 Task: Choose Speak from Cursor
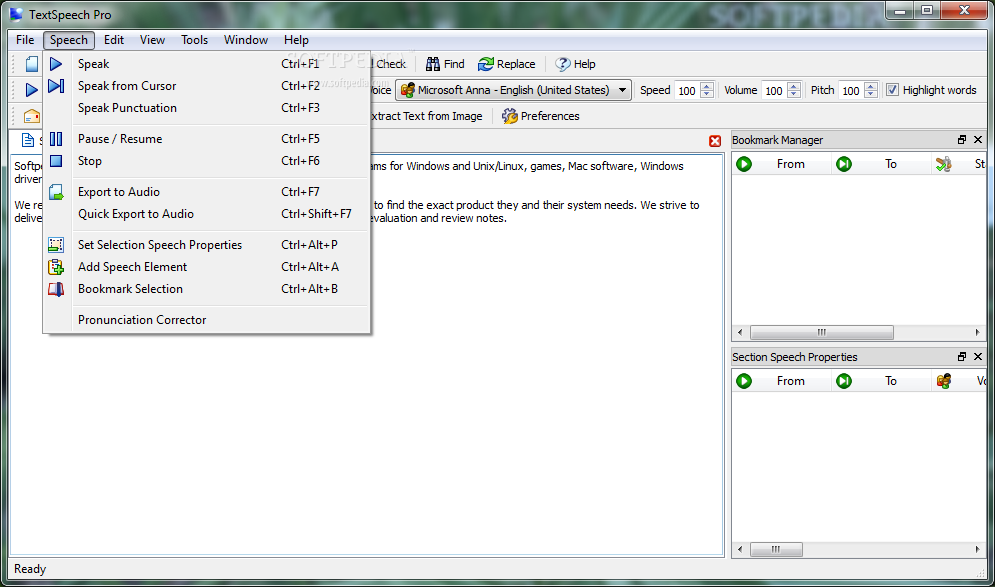(x=207, y=86)
